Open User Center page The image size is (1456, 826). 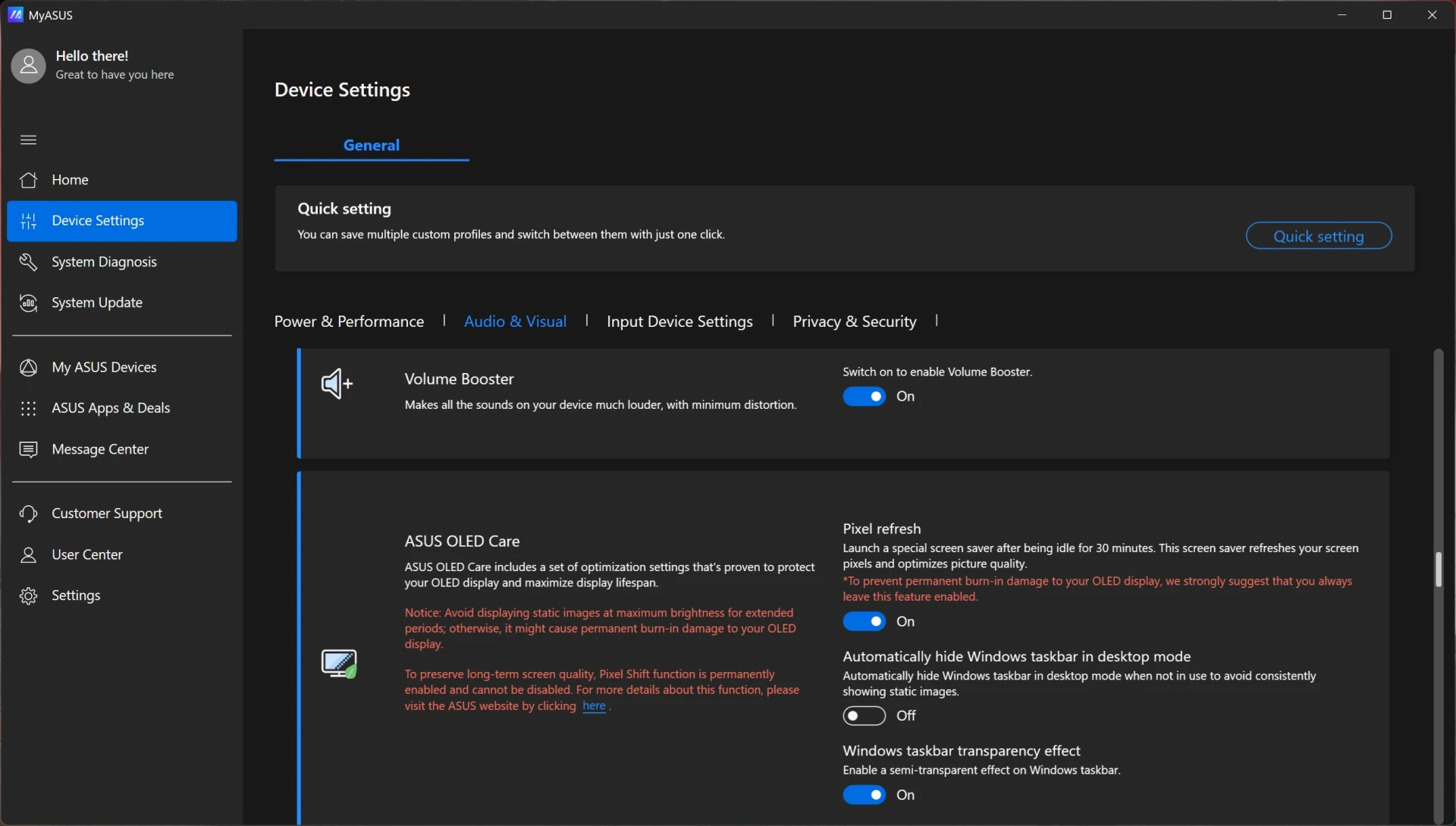pyautogui.click(x=122, y=554)
